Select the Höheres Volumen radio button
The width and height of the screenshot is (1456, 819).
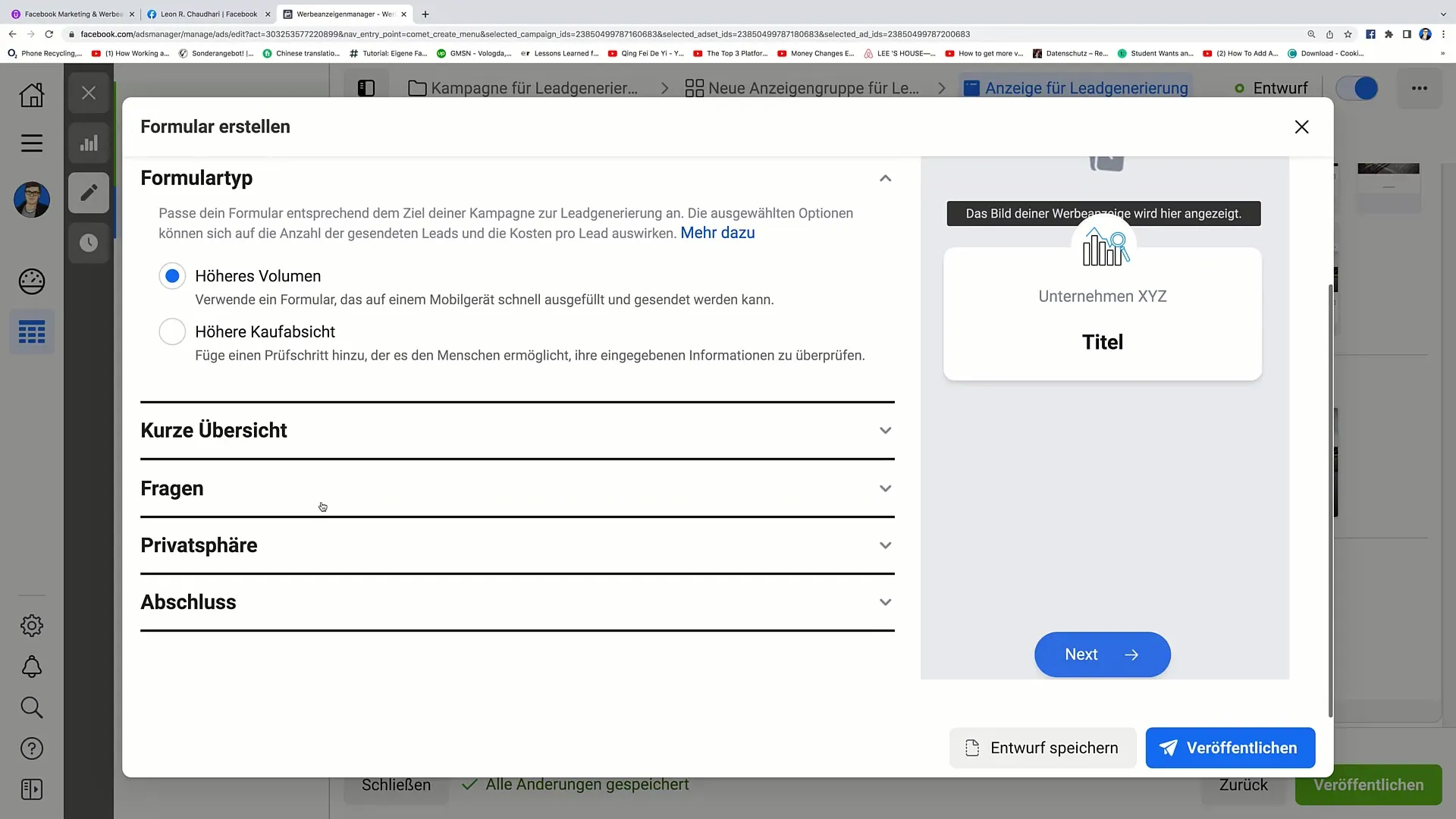click(x=173, y=275)
